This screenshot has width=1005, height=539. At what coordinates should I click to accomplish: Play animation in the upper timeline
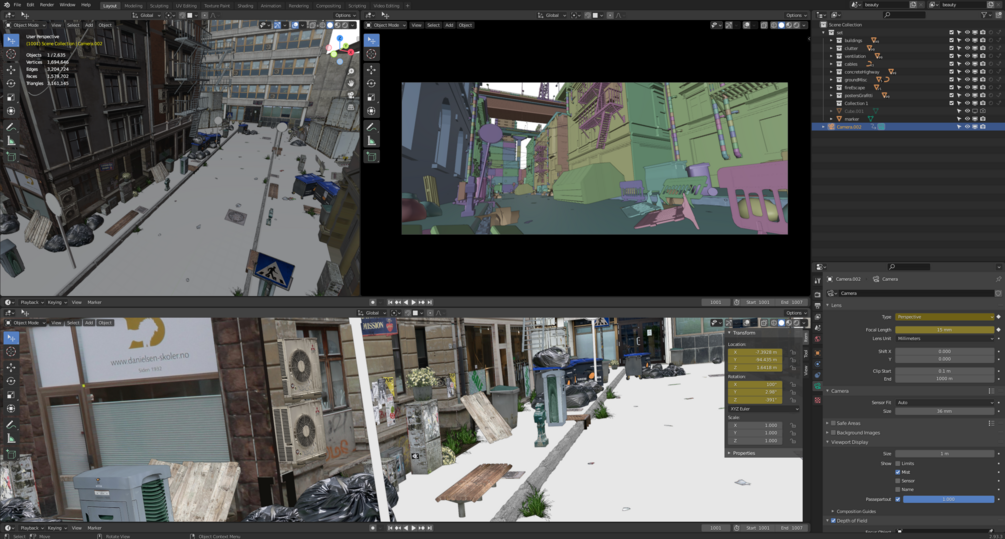[x=413, y=302]
